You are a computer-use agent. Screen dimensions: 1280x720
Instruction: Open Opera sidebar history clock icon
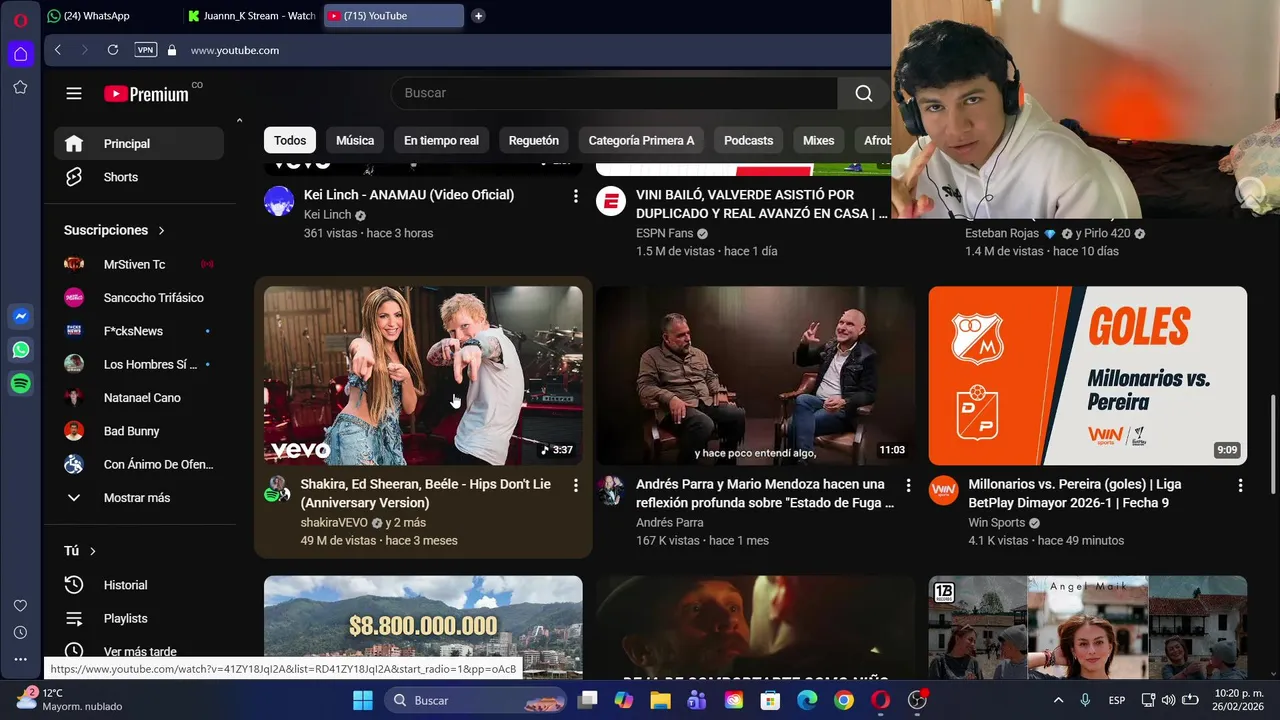20,632
